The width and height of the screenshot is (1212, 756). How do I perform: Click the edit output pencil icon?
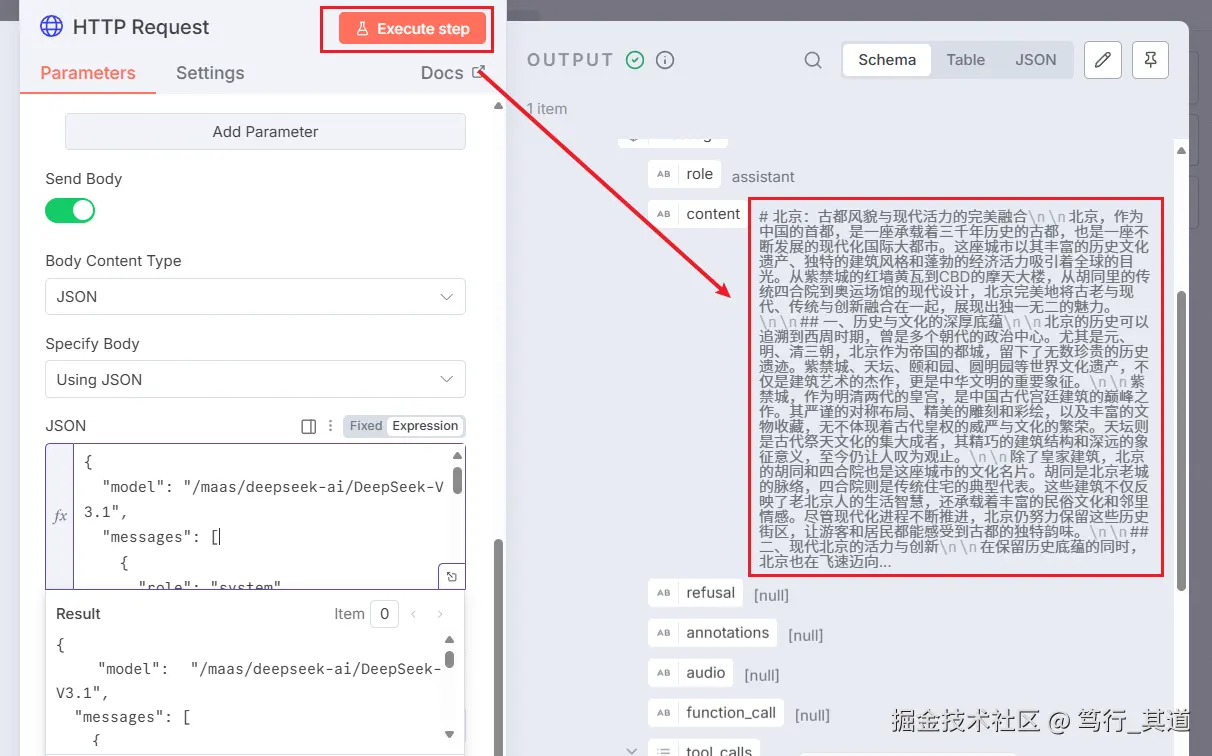coord(1103,60)
